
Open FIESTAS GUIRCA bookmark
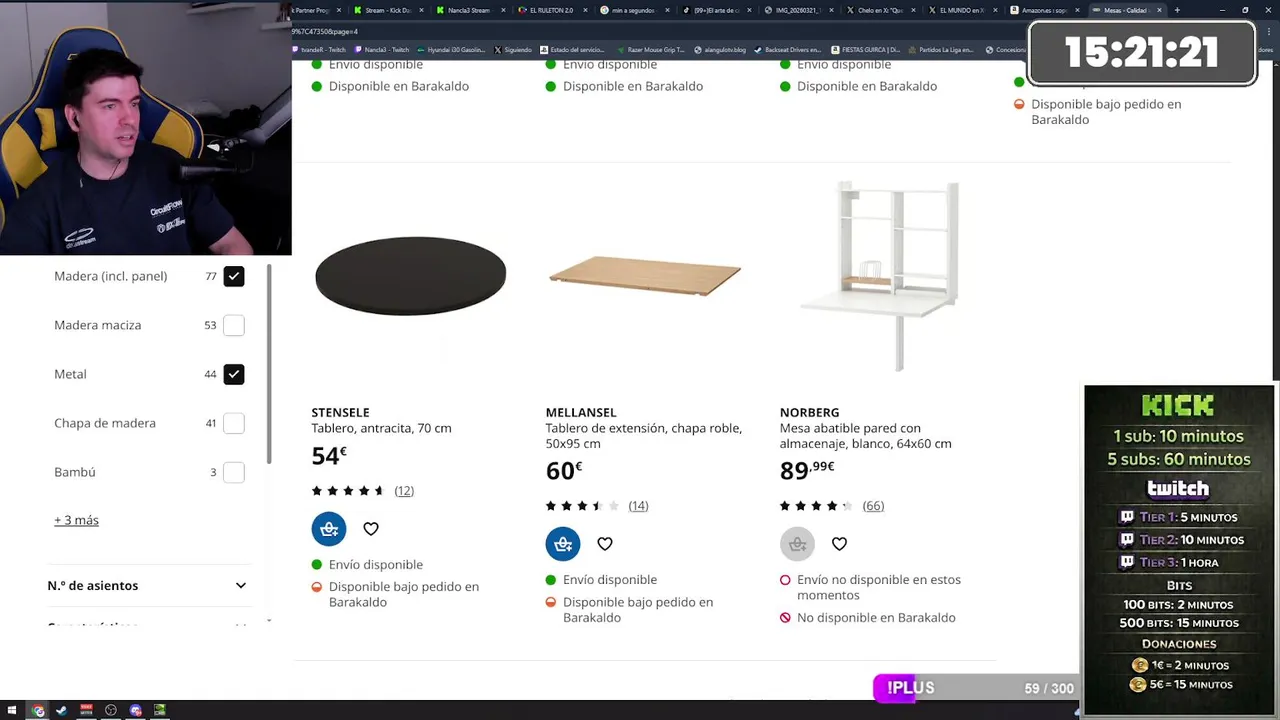coord(865,49)
